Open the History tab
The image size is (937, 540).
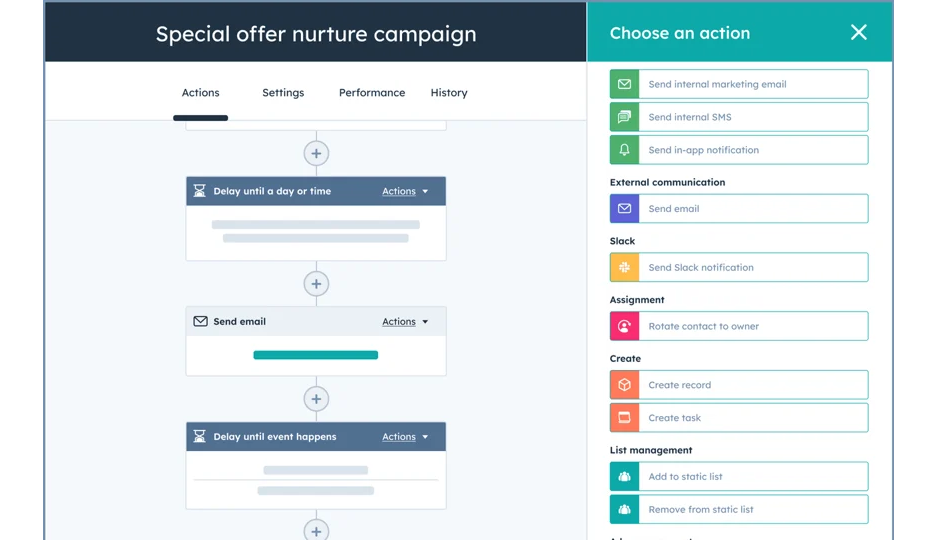tap(449, 93)
